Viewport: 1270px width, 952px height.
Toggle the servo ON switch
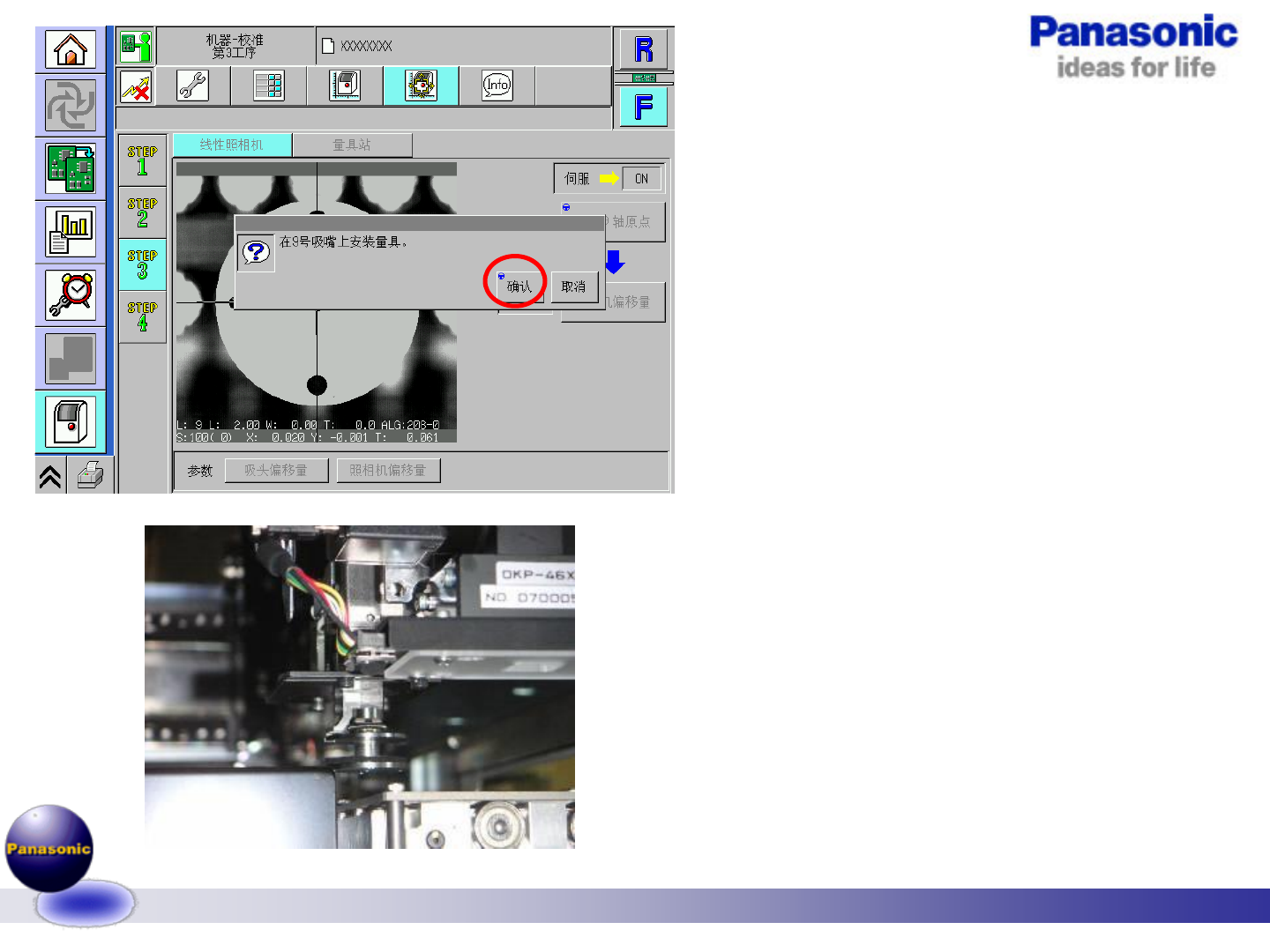coord(641,179)
